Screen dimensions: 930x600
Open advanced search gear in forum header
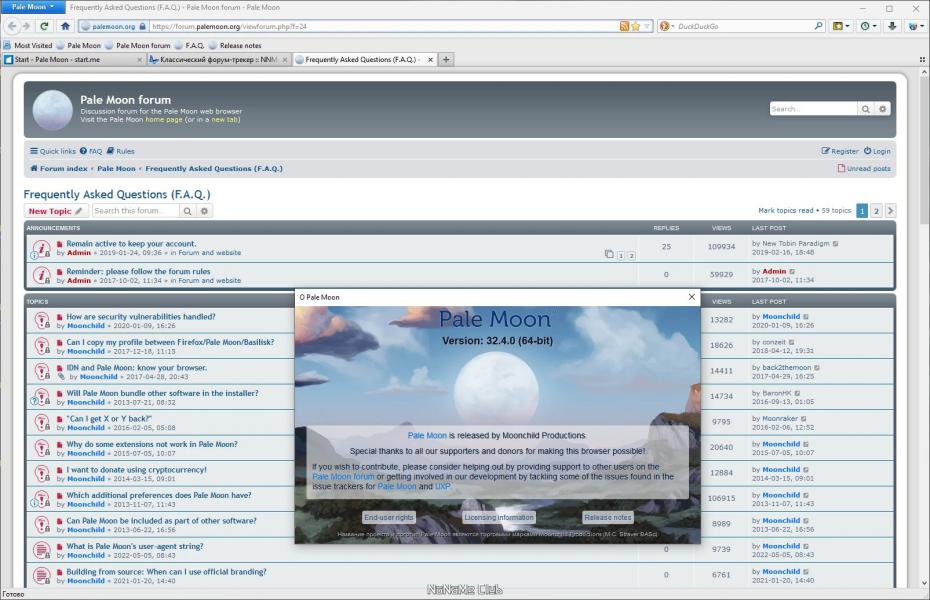point(883,109)
